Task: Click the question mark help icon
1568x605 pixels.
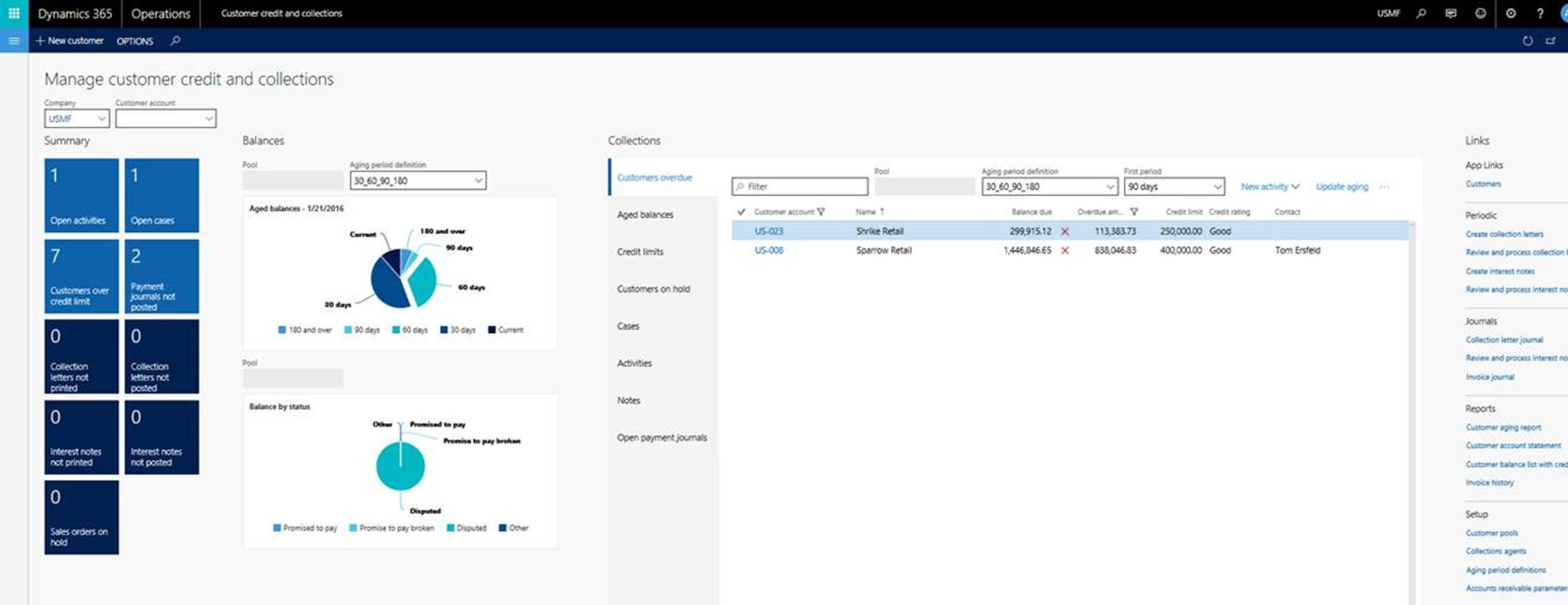Action: click(x=1540, y=13)
